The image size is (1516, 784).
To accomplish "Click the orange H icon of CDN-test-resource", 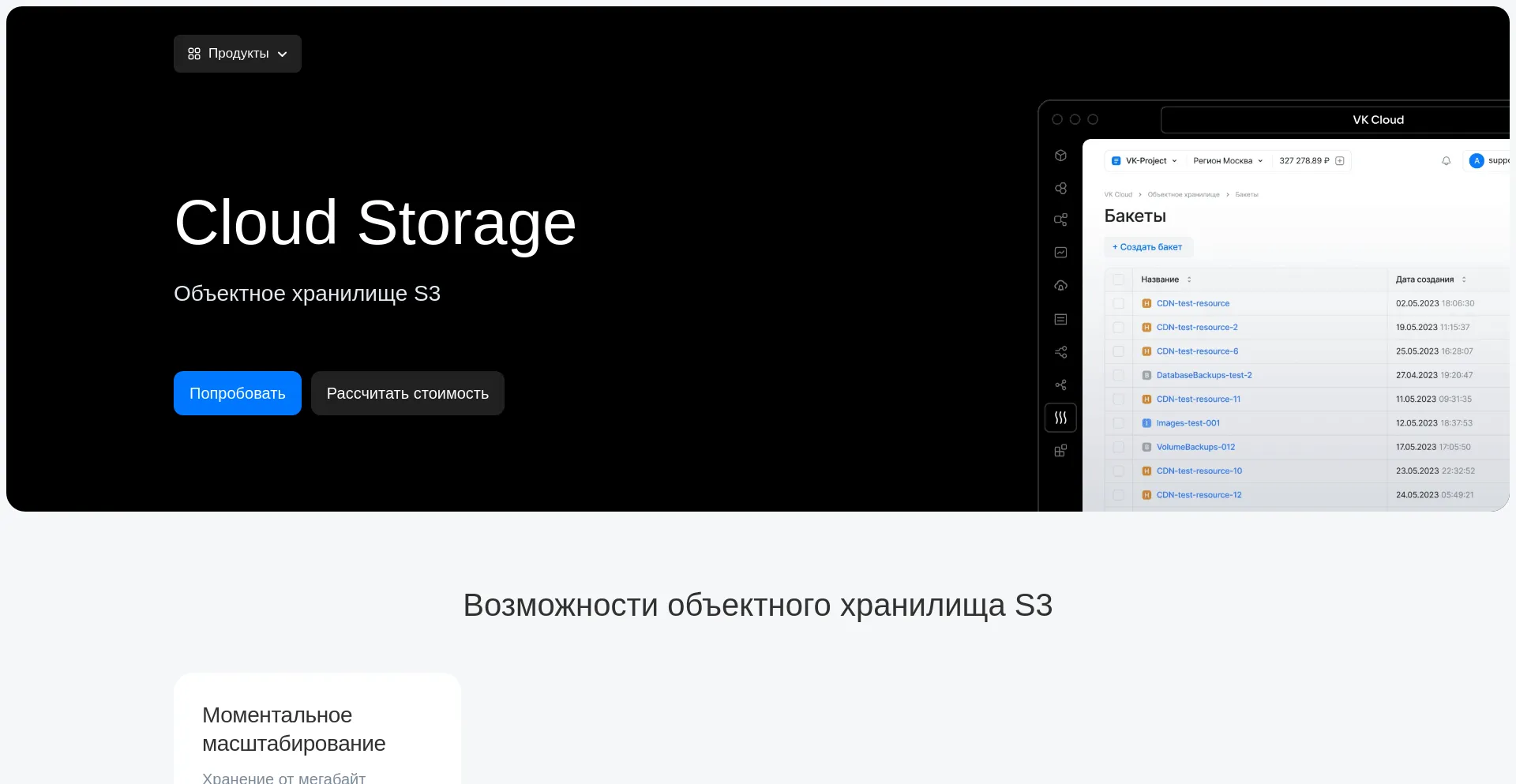I will point(1146,303).
